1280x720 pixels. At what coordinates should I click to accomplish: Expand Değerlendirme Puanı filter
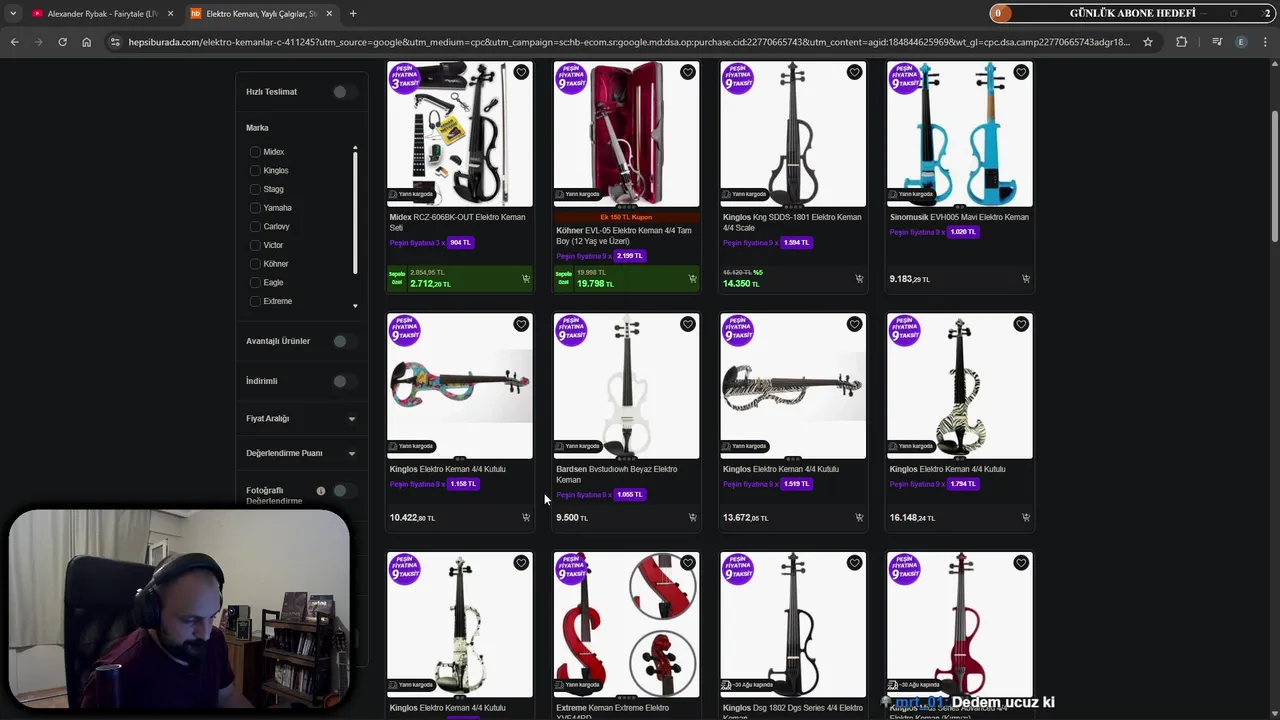(351, 454)
